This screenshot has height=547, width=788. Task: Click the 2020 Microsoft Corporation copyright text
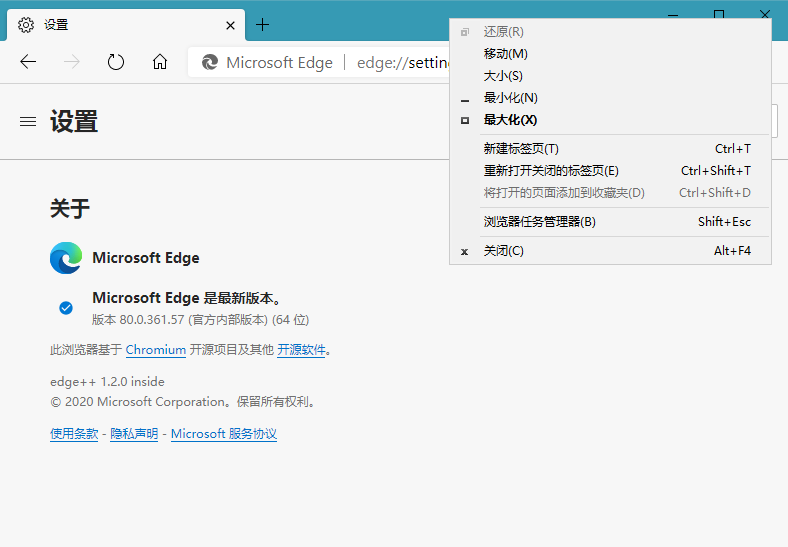(x=184, y=402)
